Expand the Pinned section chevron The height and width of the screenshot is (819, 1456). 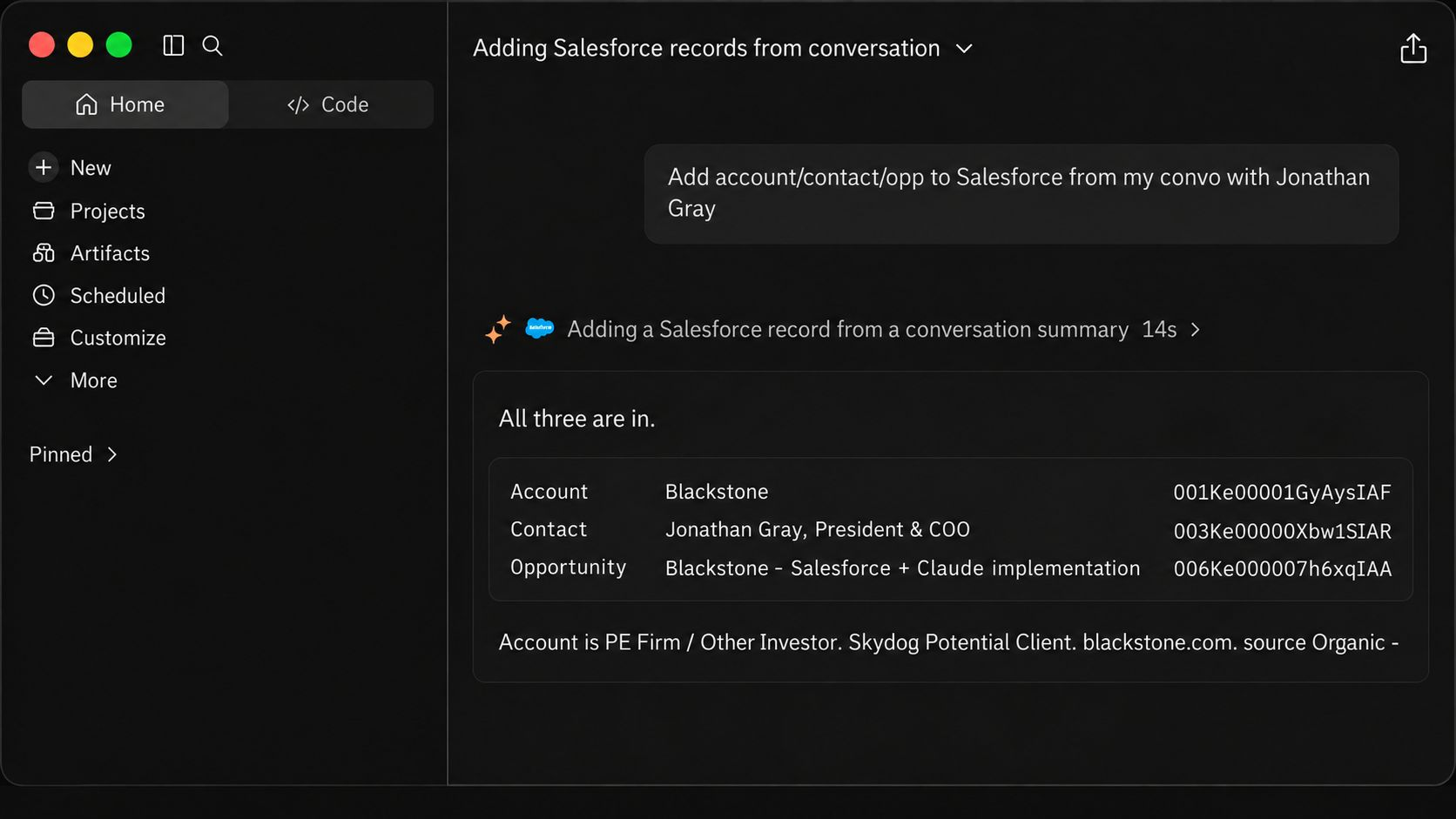111,454
